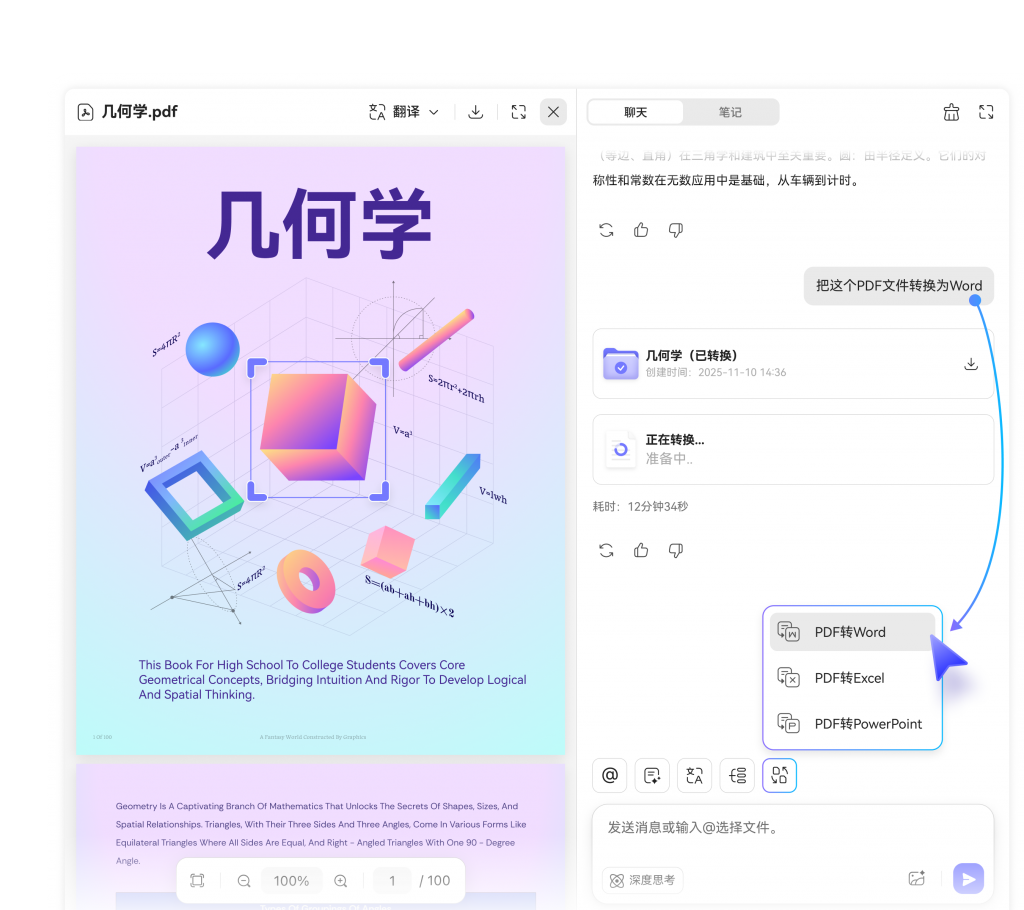
Task: Enable 深度思考 deep thinking mode
Action: coord(641,880)
